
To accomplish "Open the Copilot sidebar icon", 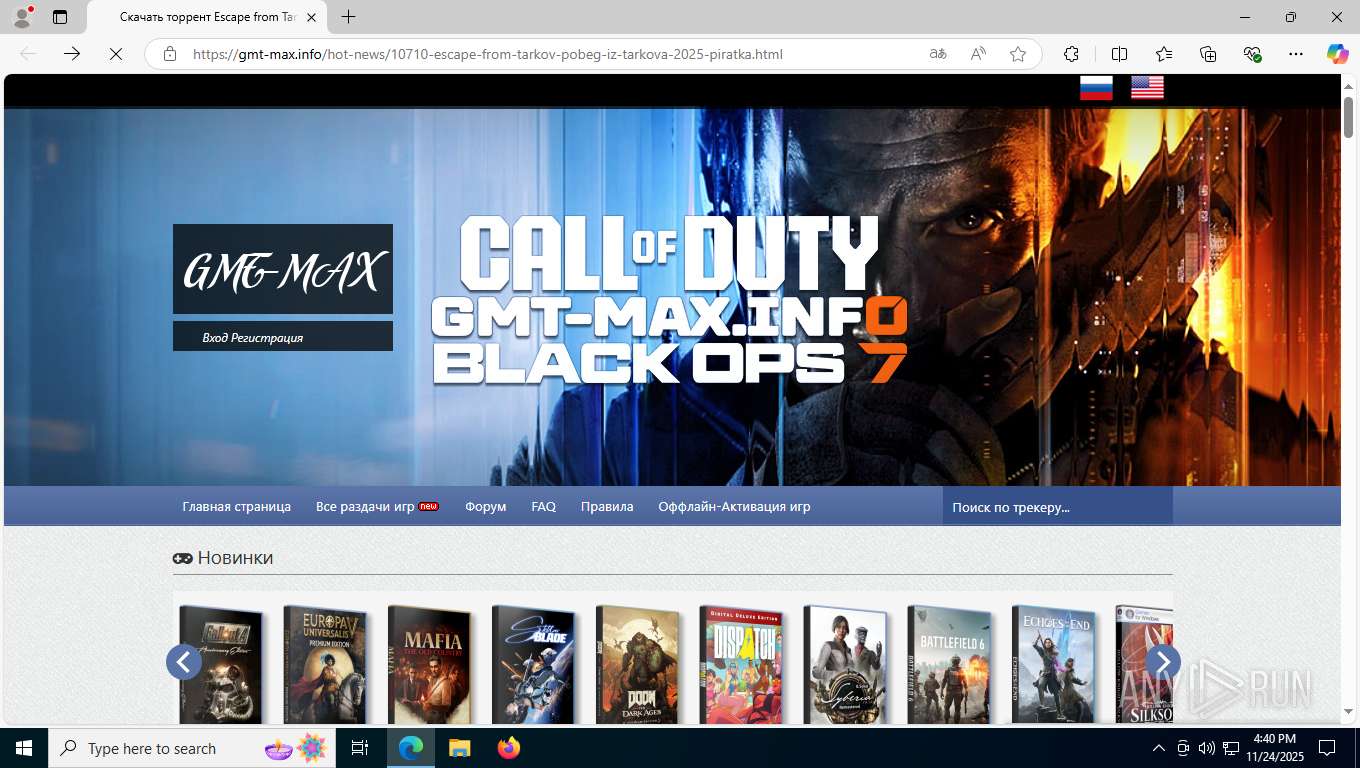I will point(1337,54).
